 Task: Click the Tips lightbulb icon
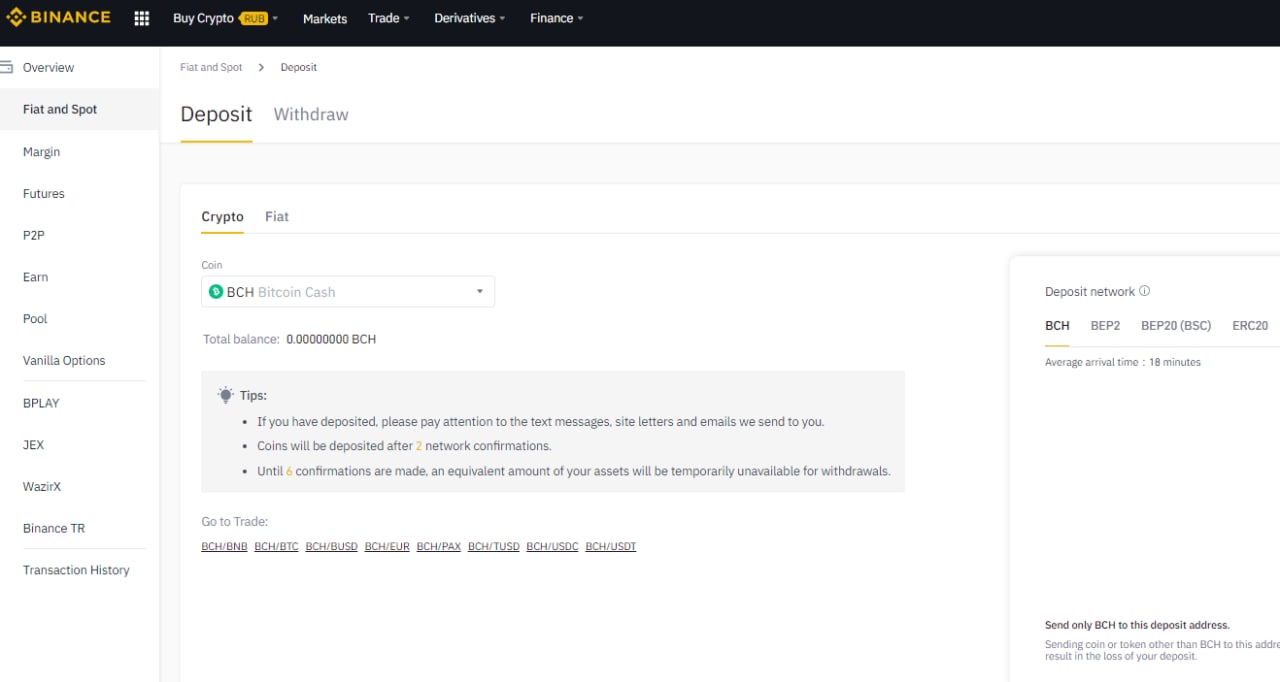pyautogui.click(x=226, y=395)
